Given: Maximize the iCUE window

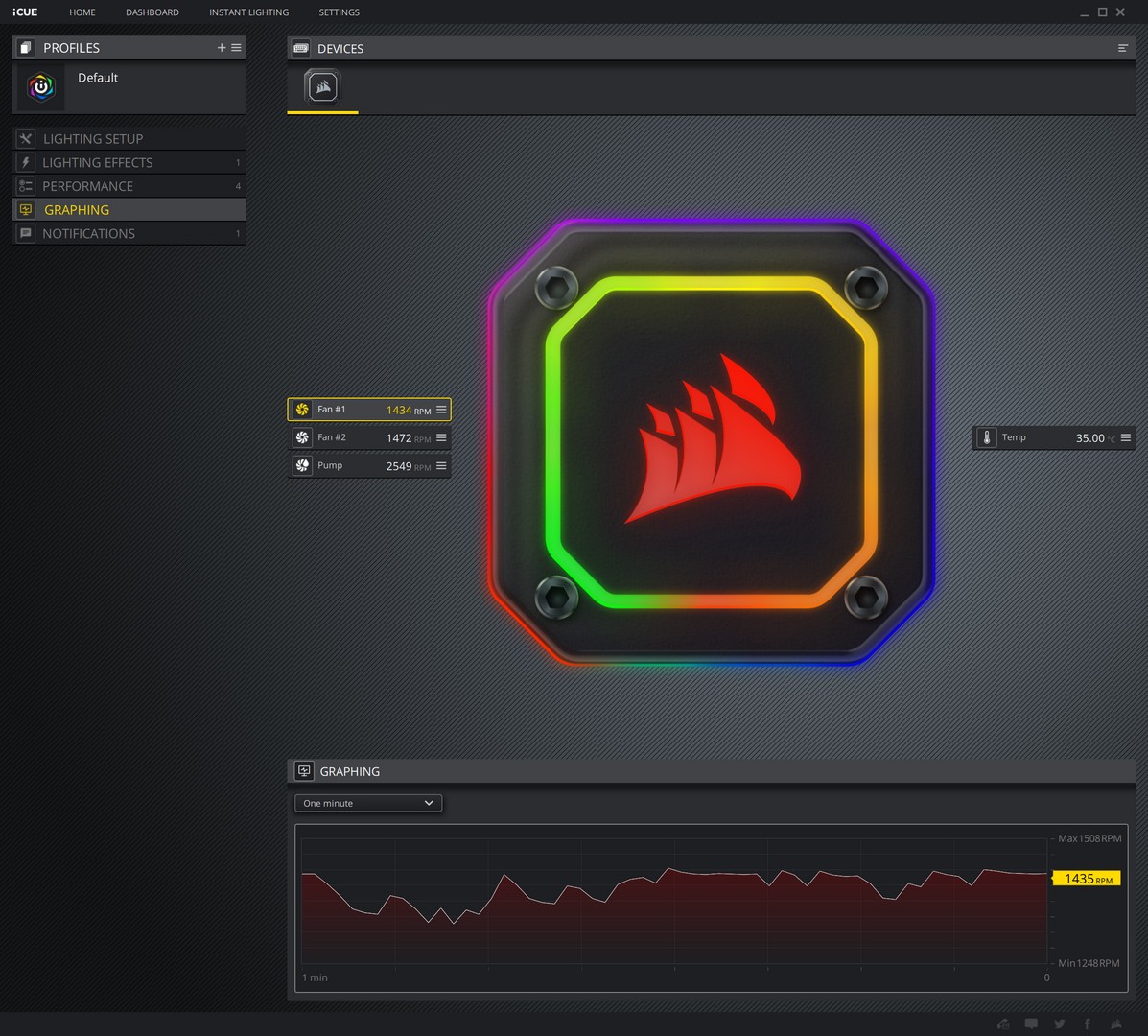Looking at the screenshot, I should 1103,12.
